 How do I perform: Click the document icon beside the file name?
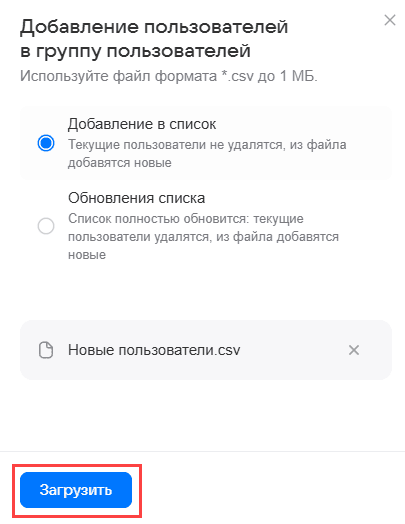46,350
